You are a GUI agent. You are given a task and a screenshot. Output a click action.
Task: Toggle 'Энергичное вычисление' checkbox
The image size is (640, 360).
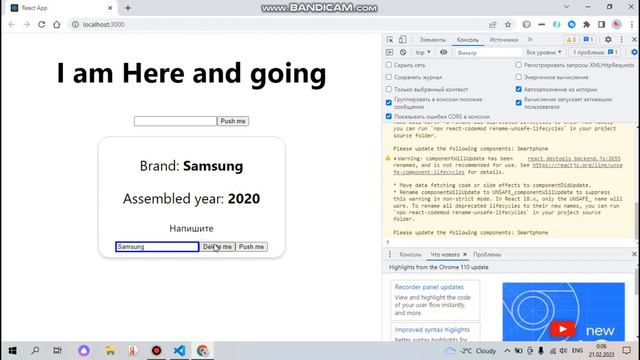tap(518, 77)
